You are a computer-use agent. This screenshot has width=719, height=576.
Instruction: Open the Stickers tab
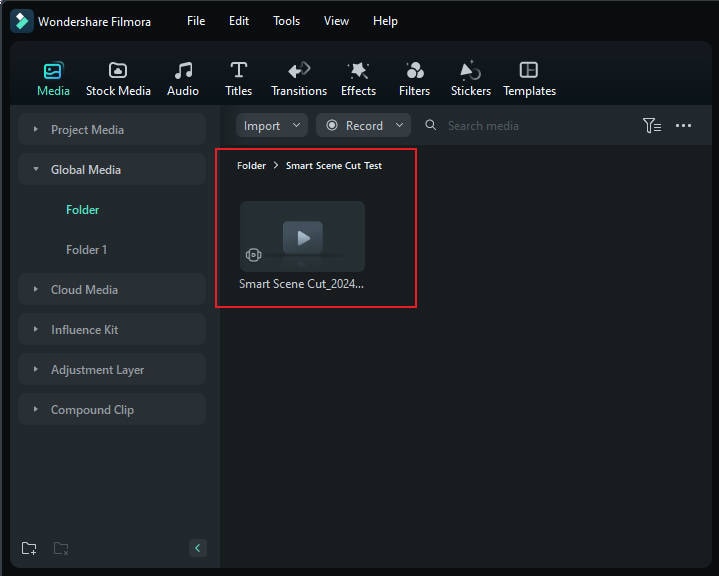tap(470, 79)
